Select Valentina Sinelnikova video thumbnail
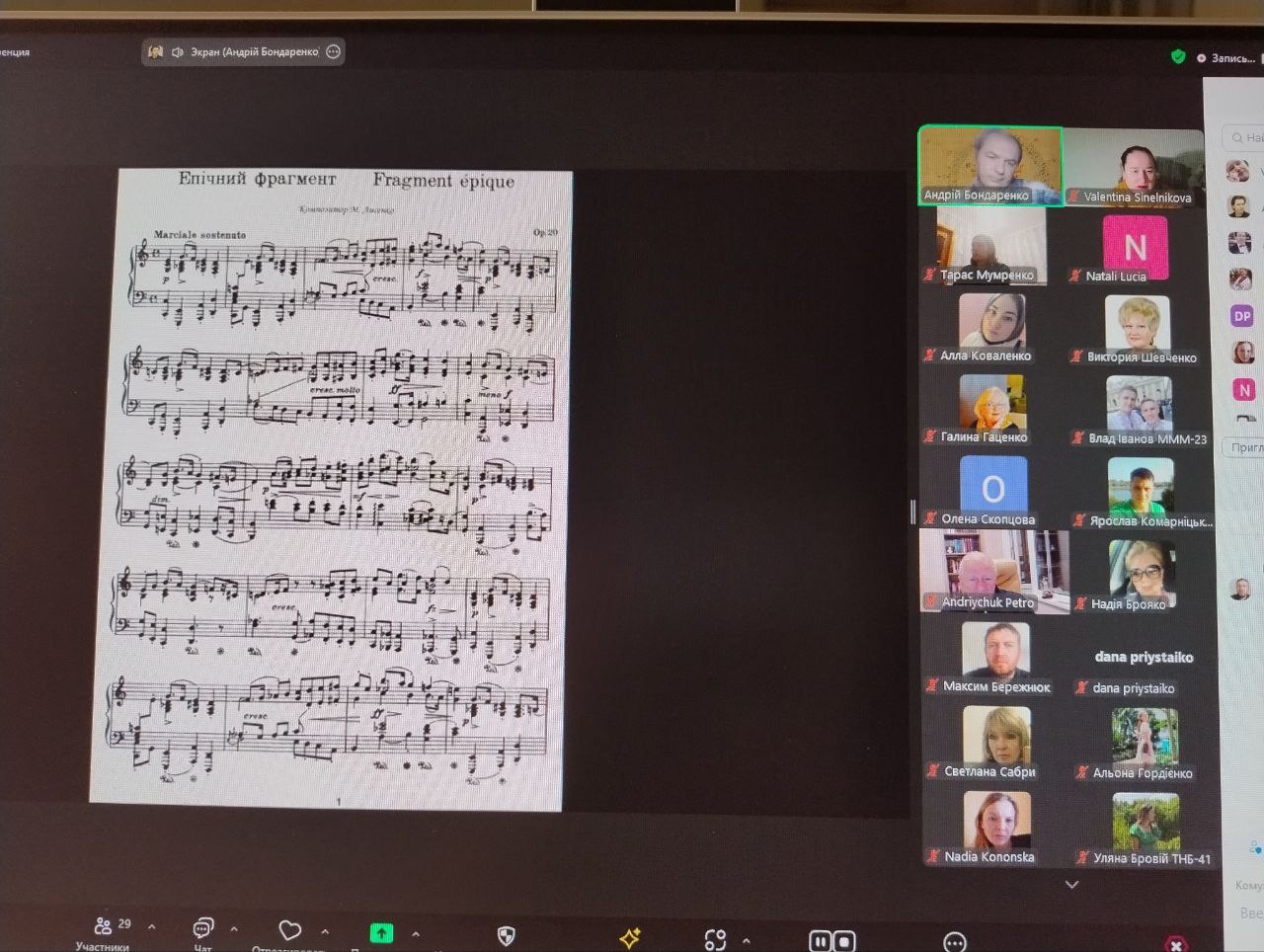 click(x=1134, y=166)
